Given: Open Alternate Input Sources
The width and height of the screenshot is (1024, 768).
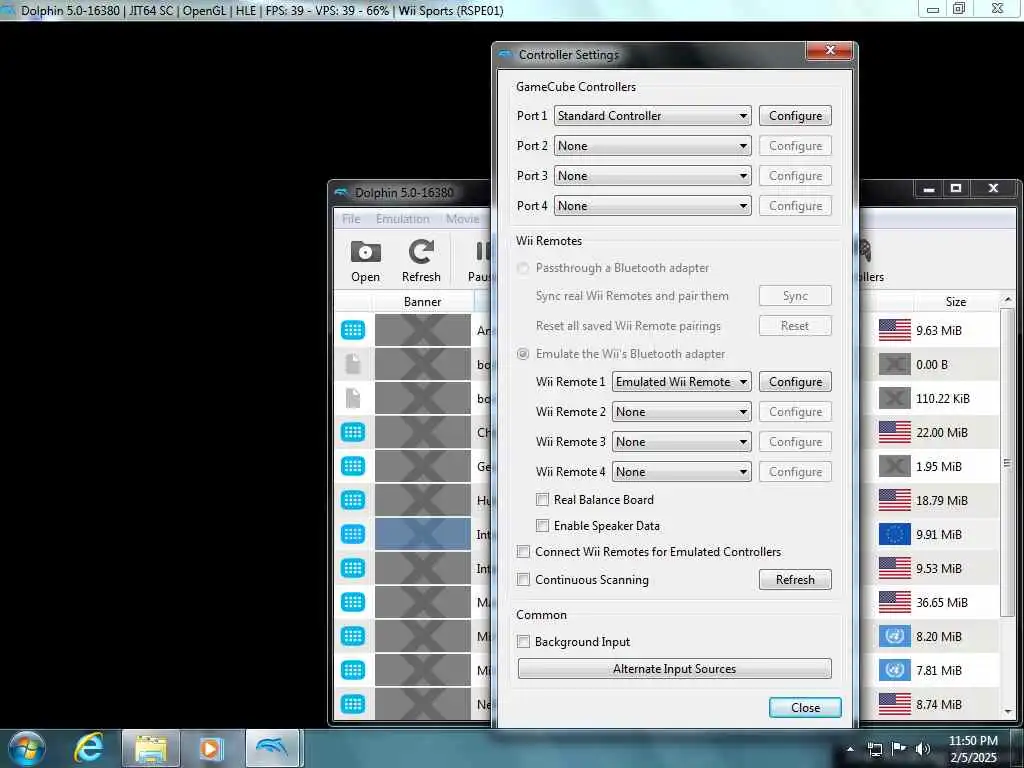Looking at the screenshot, I should point(675,669).
